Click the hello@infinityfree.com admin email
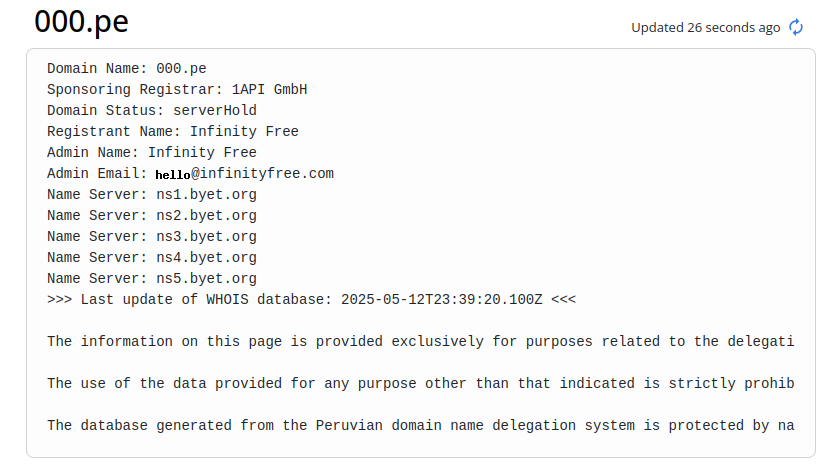Viewport: 827px width, 466px height. [245, 174]
